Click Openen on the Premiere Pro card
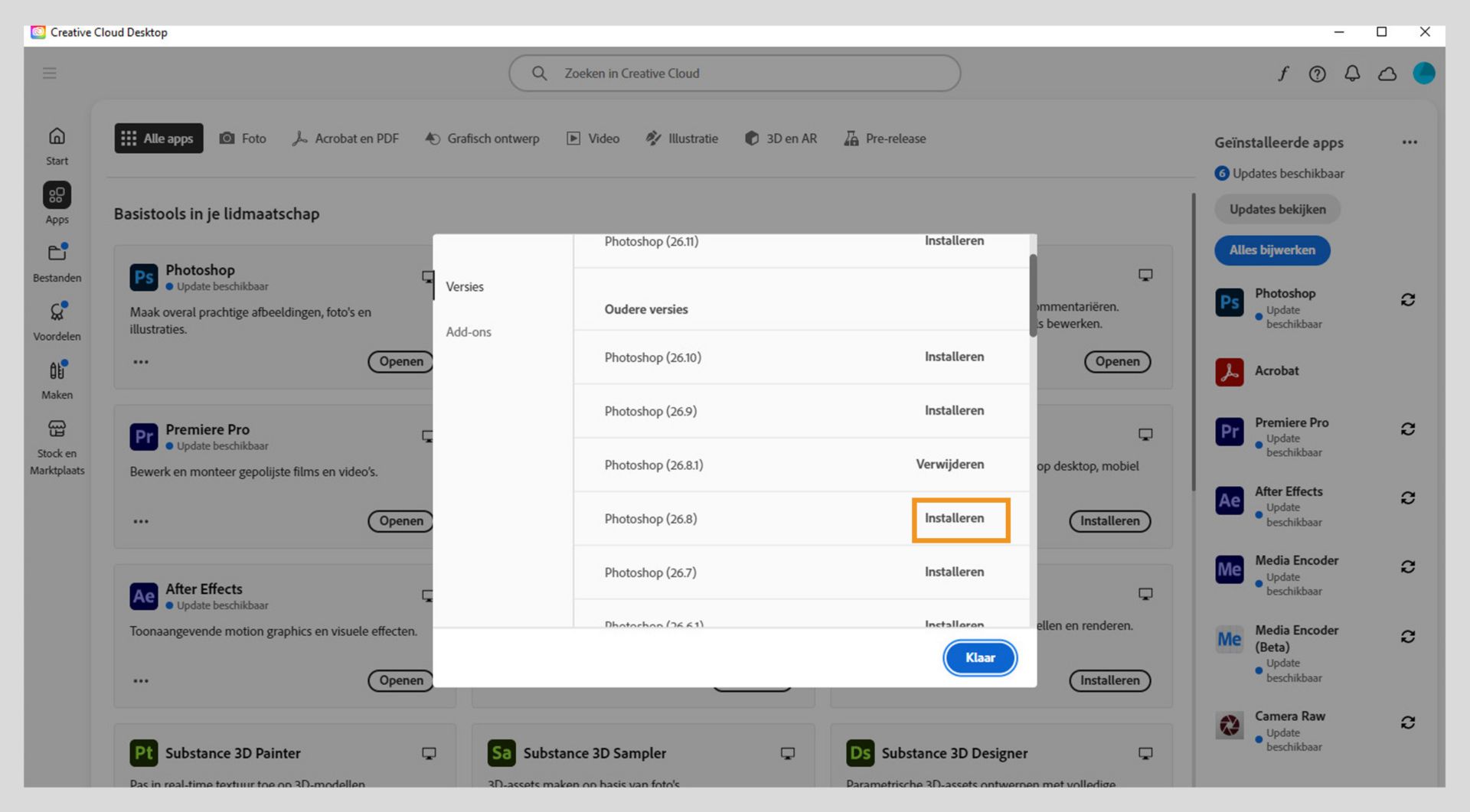Screen dimensions: 1470x812 [400, 521]
